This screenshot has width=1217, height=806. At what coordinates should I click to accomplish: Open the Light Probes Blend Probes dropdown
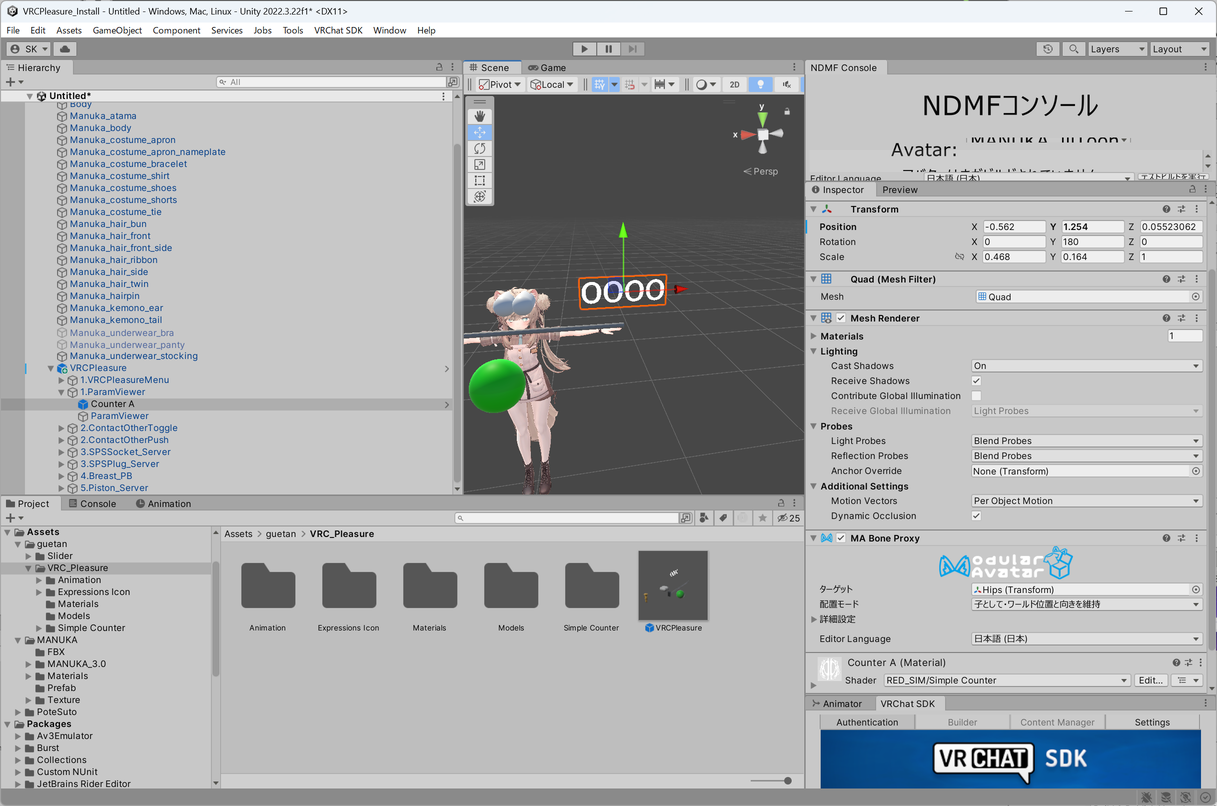tap(1086, 441)
